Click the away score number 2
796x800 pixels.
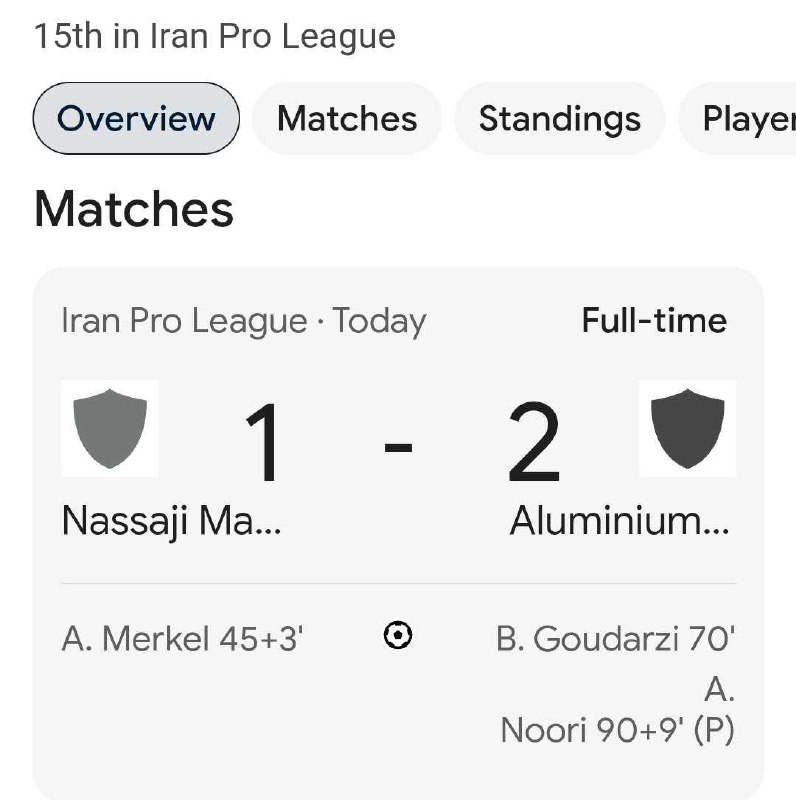click(x=534, y=442)
